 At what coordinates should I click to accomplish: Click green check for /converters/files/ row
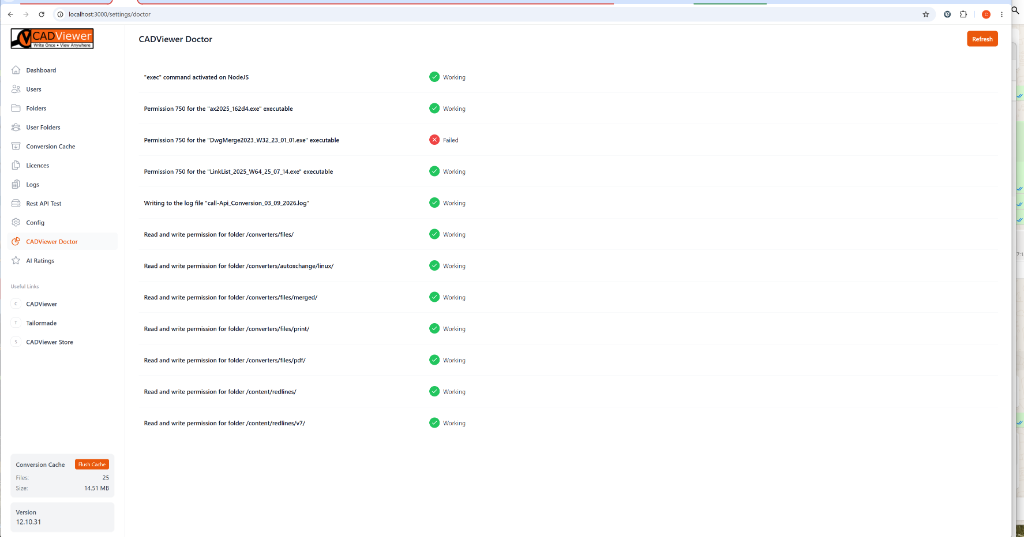(x=434, y=234)
